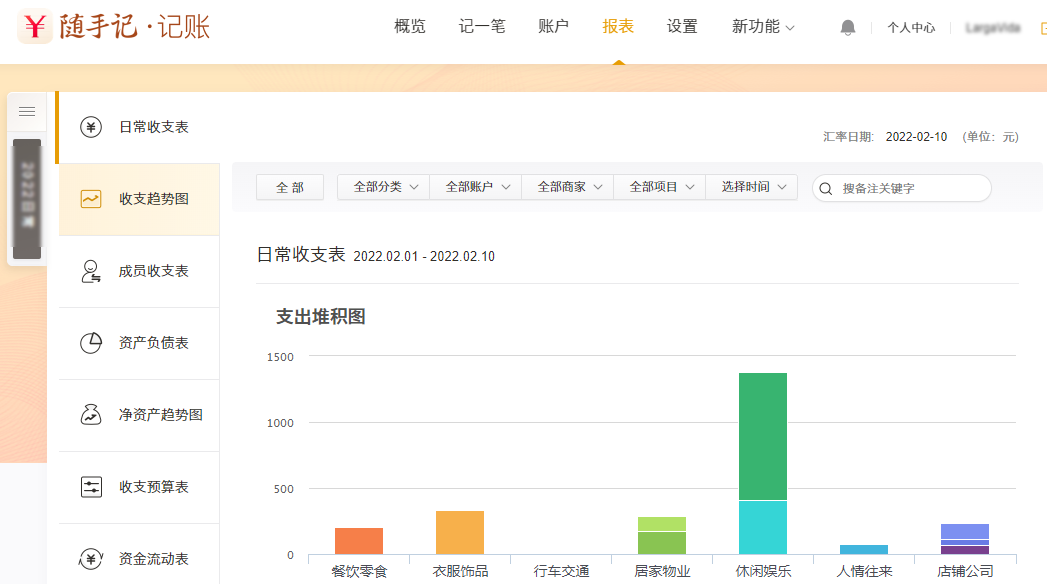1047x584 pixels.
Task: Click the 收支预算表 sliders icon
Action: [91, 487]
